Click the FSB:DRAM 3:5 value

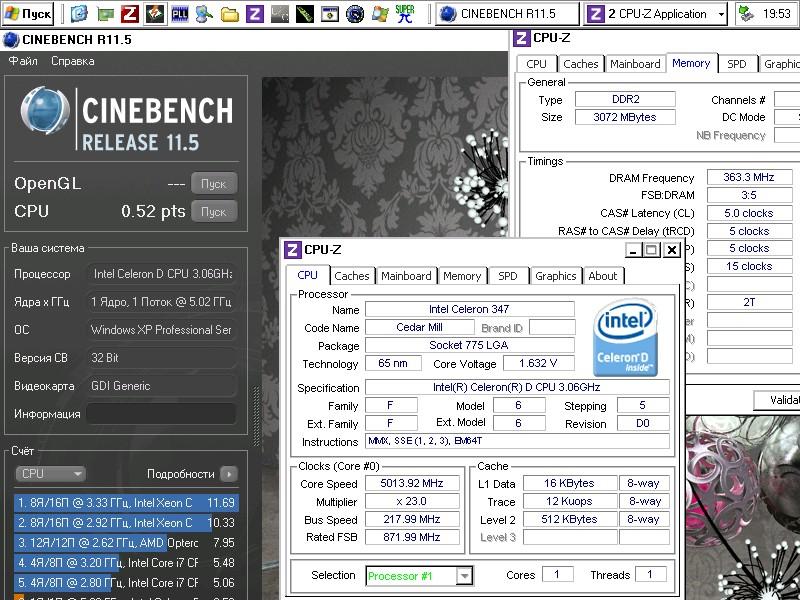pyautogui.click(x=748, y=195)
